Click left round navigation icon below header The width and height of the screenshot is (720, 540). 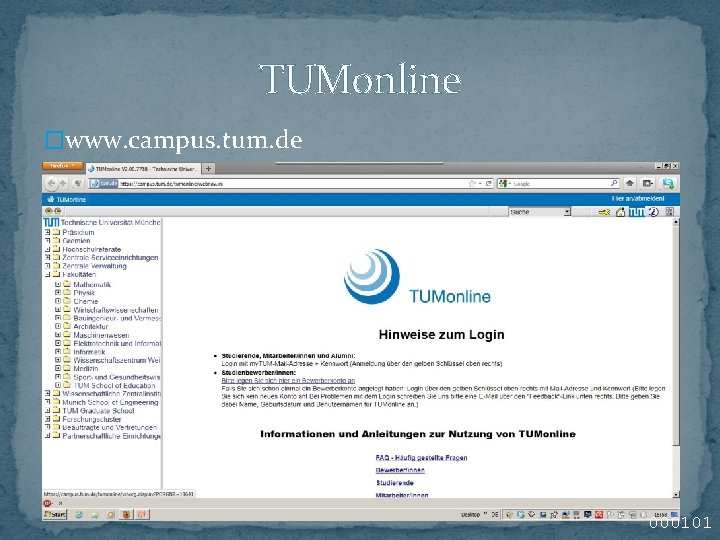point(49,211)
